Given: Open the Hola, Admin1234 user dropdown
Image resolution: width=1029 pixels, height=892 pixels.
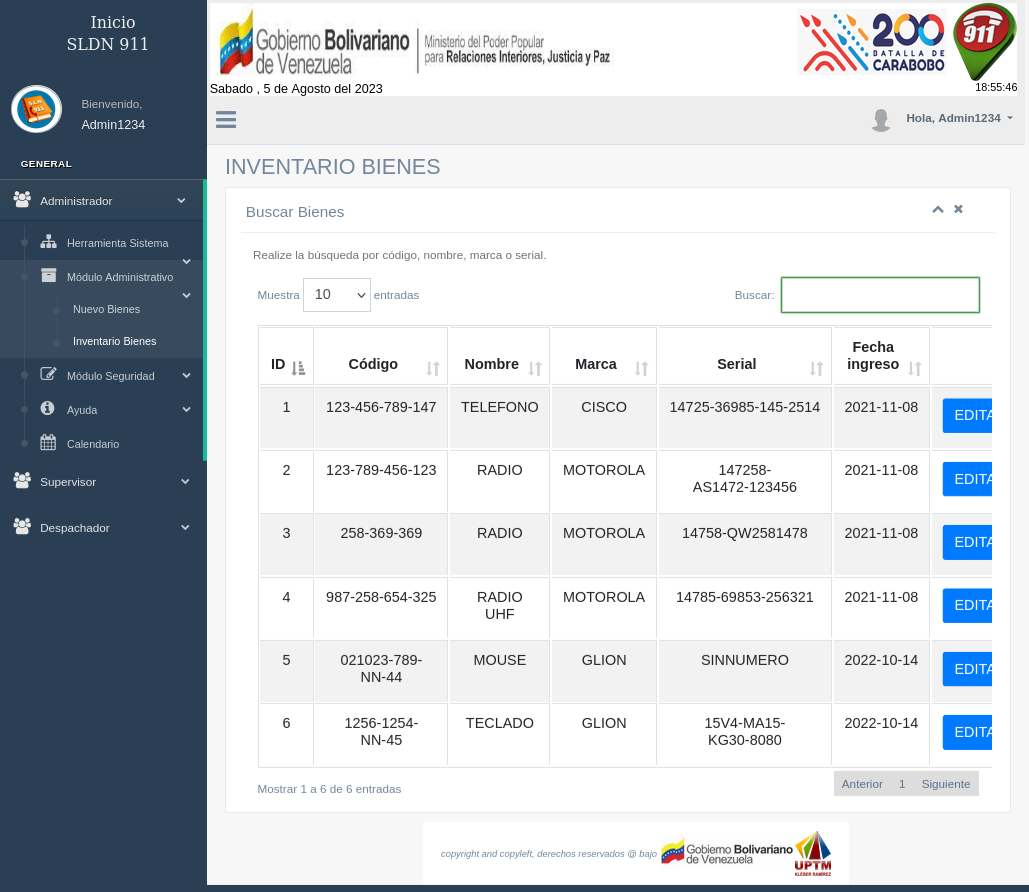Looking at the screenshot, I should [959, 118].
